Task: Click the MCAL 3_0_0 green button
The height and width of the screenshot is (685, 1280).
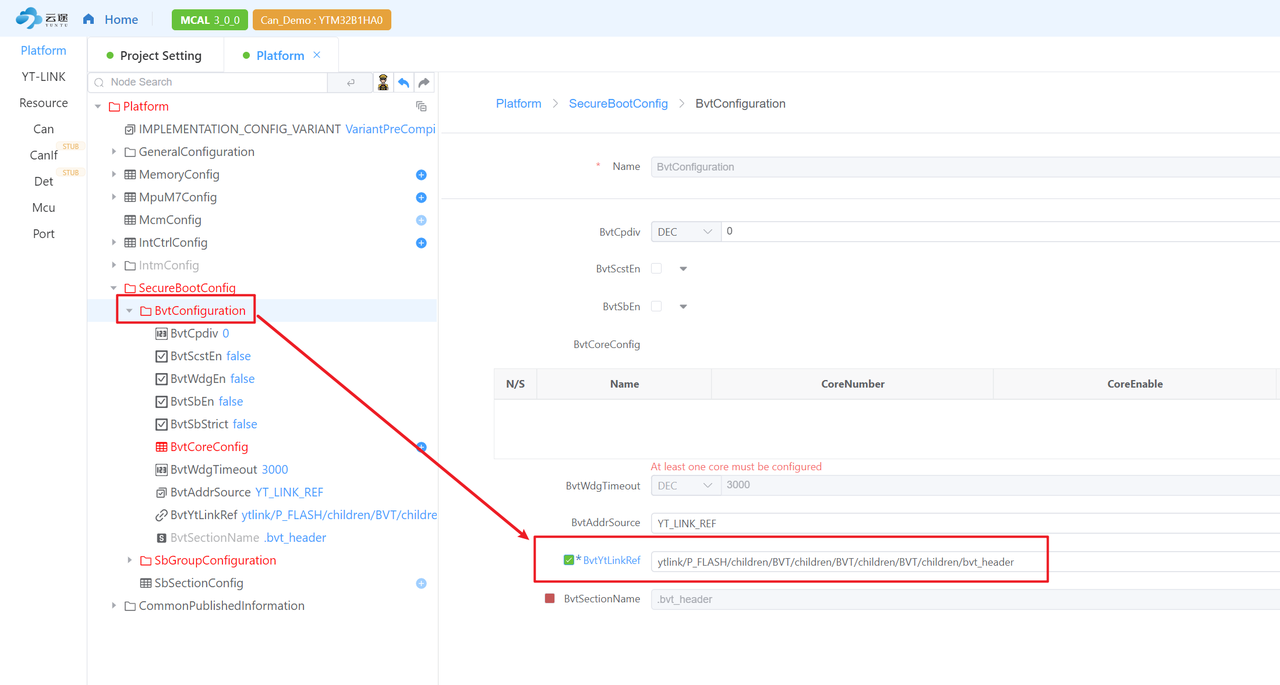Action: click(x=210, y=20)
